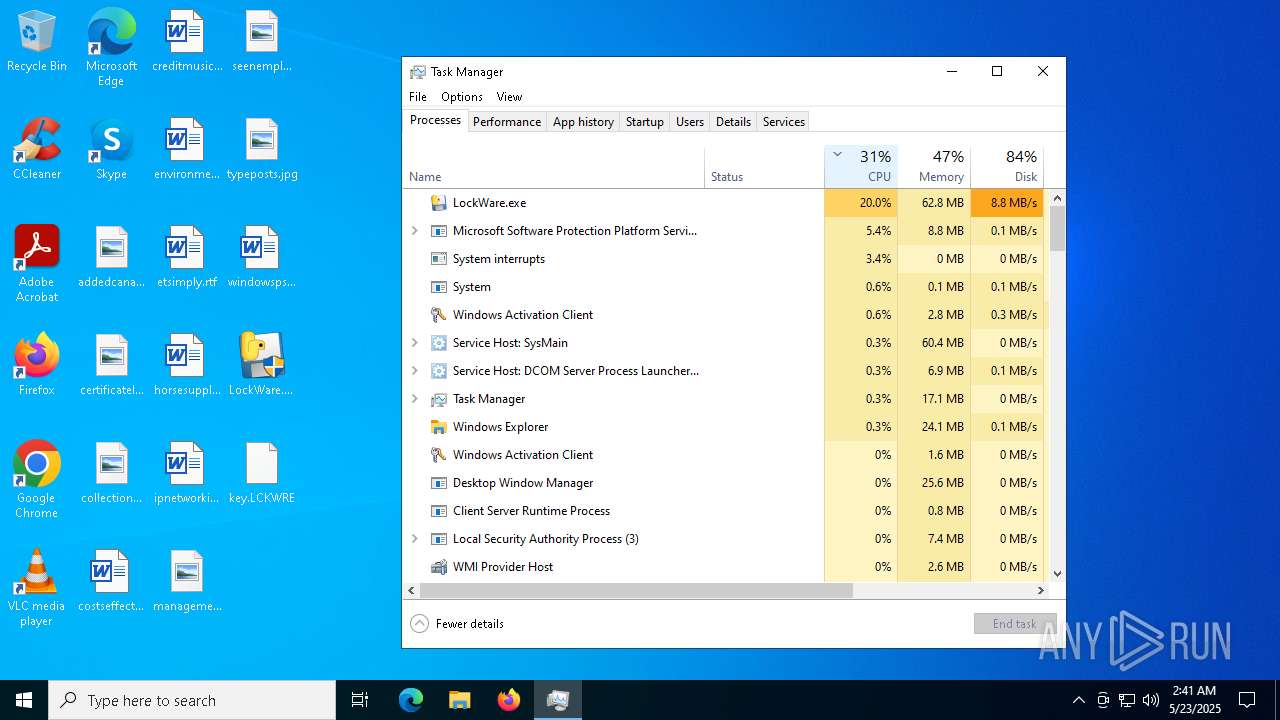The height and width of the screenshot is (720, 1280).
Task: Select the Firefox desktop shortcut
Action: point(37,365)
